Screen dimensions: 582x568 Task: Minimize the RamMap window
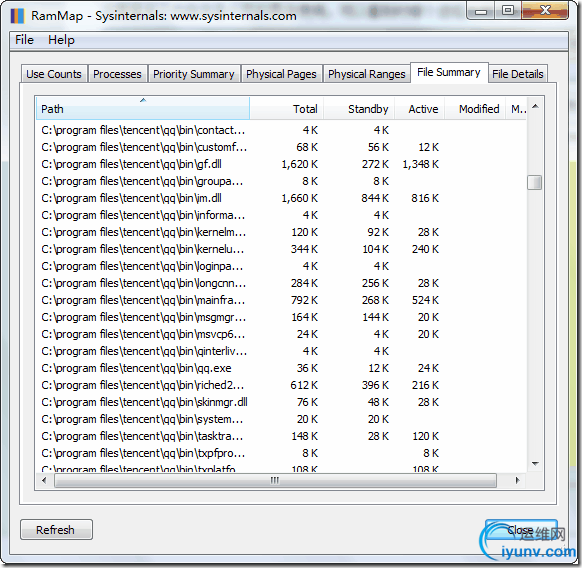[x=481, y=11]
